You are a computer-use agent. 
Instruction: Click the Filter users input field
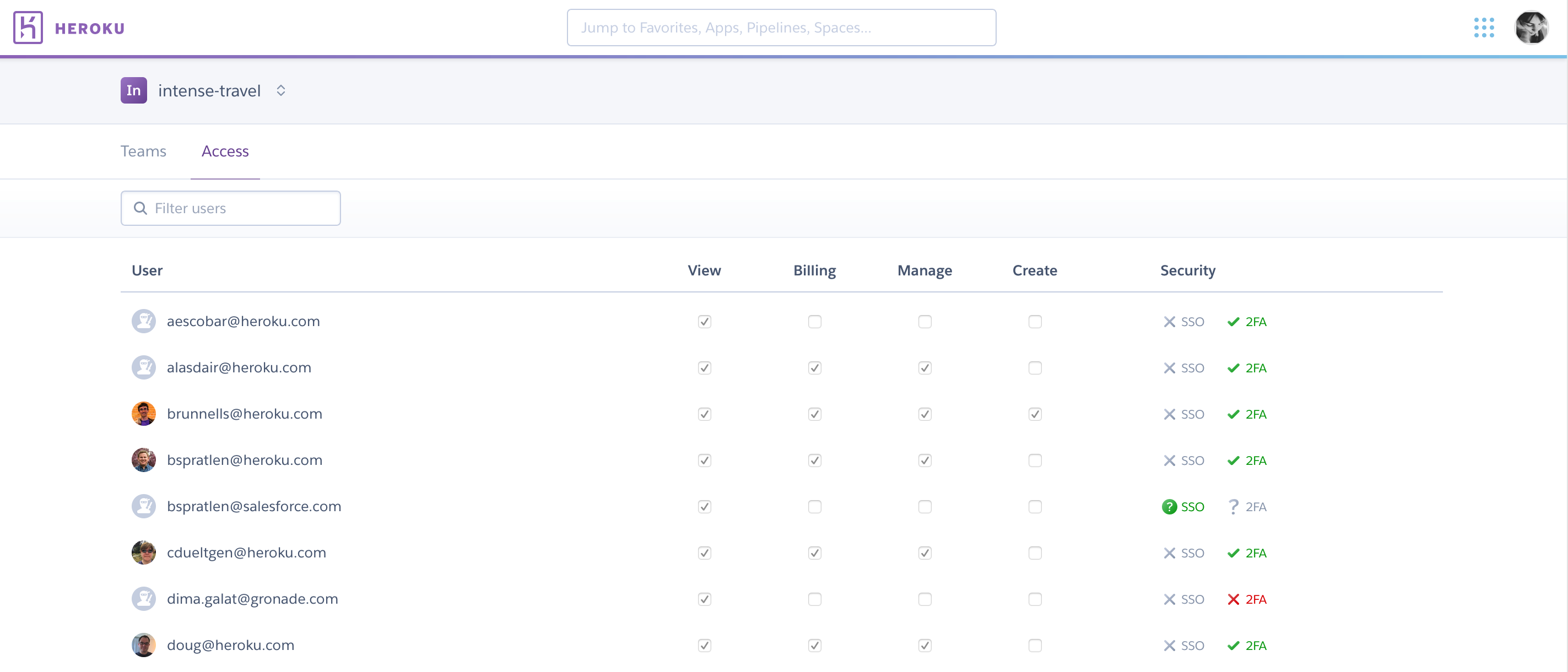coord(230,208)
